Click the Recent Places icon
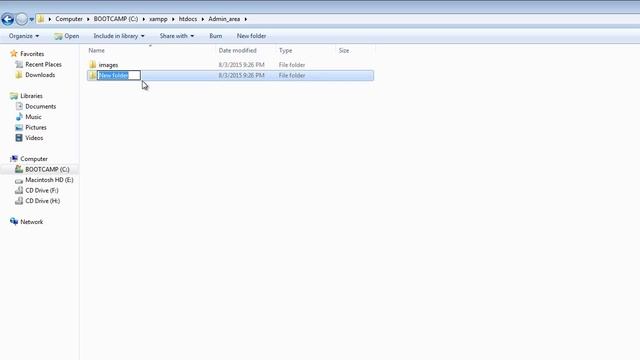This screenshot has height=360, width=640. [x=19, y=64]
